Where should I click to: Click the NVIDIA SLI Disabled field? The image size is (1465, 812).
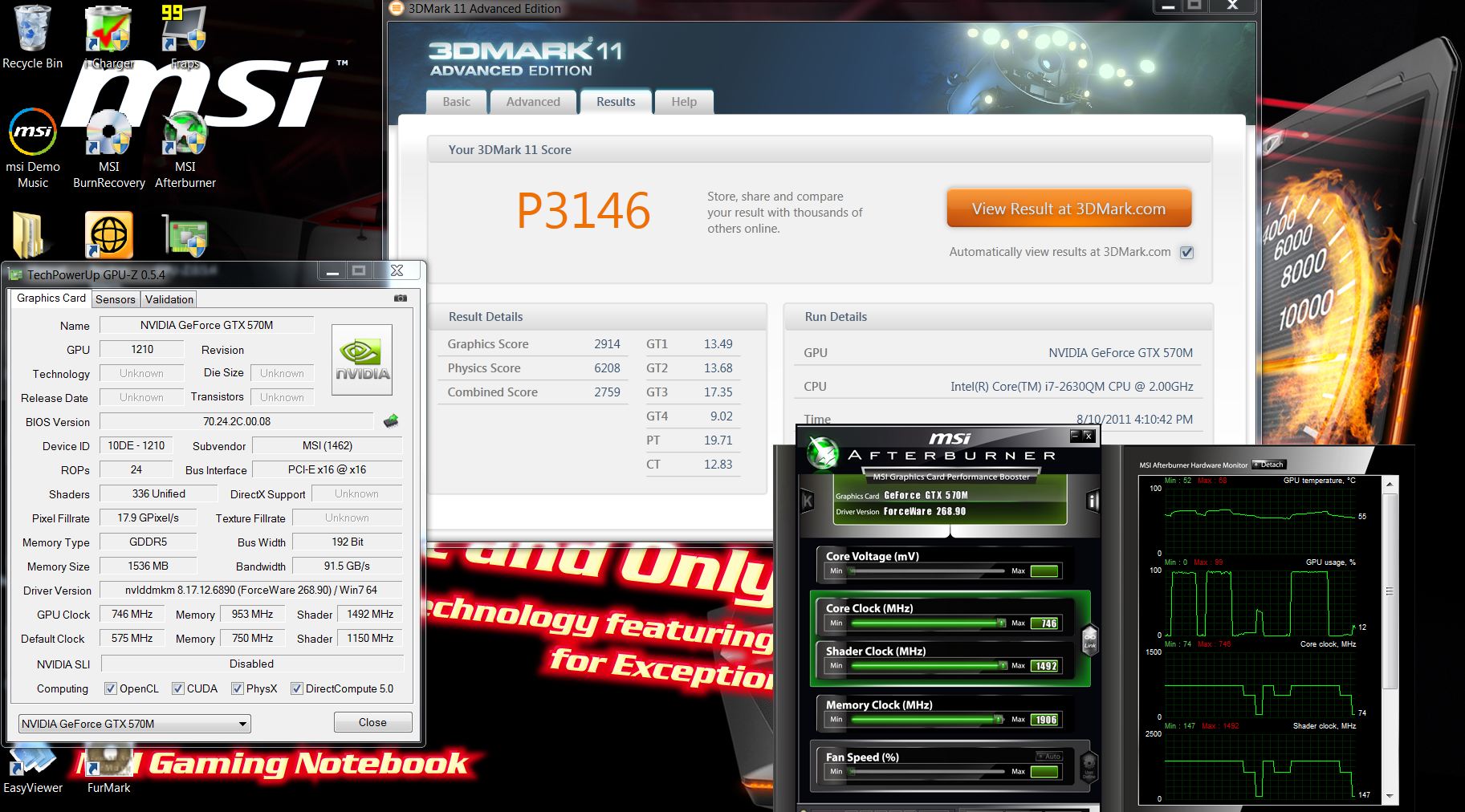pos(251,664)
